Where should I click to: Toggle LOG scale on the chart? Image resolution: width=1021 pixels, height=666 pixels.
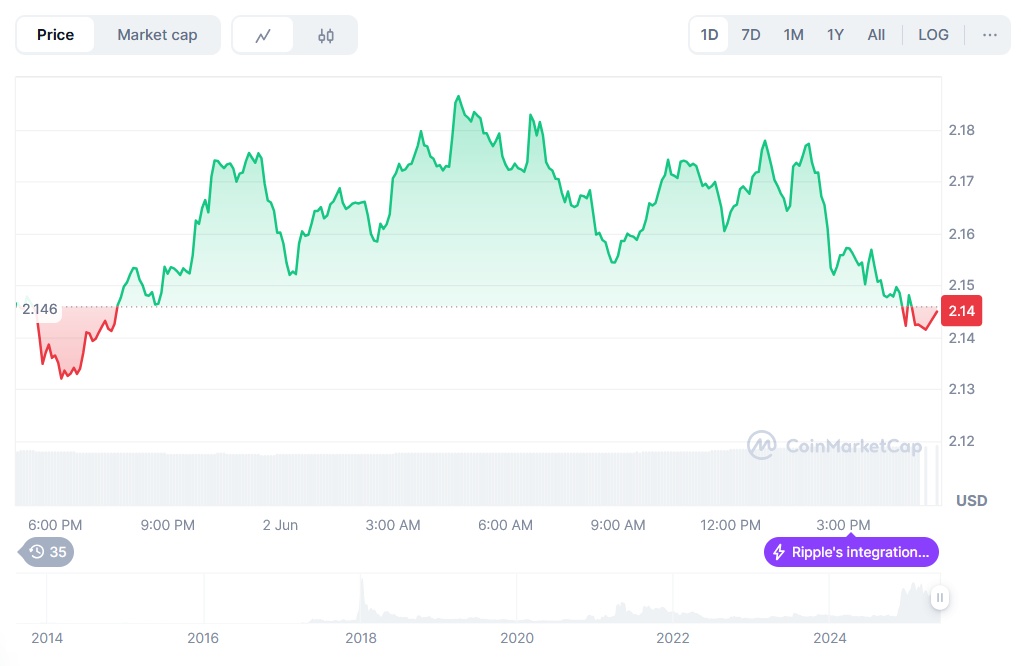[932, 35]
